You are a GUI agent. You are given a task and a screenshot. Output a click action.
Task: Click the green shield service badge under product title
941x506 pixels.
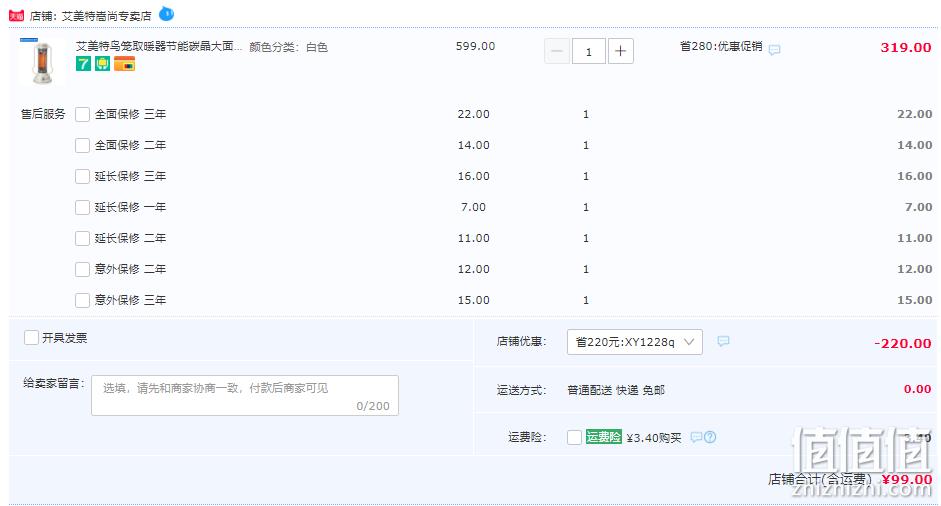click(103, 64)
